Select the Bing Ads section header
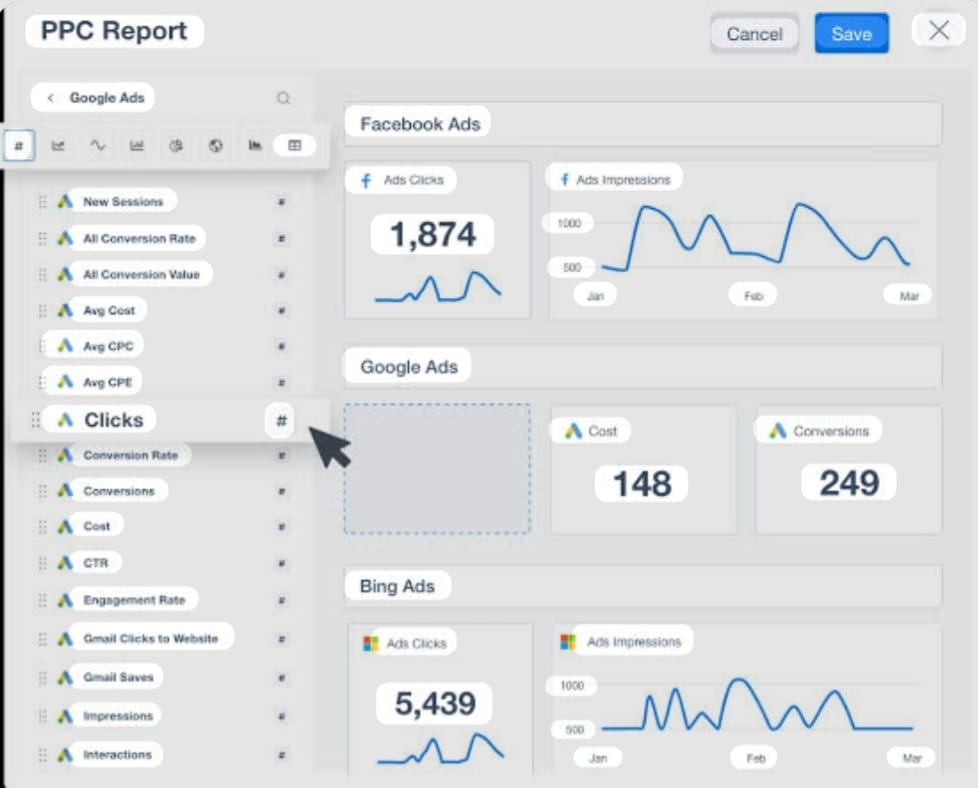 coord(642,586)
